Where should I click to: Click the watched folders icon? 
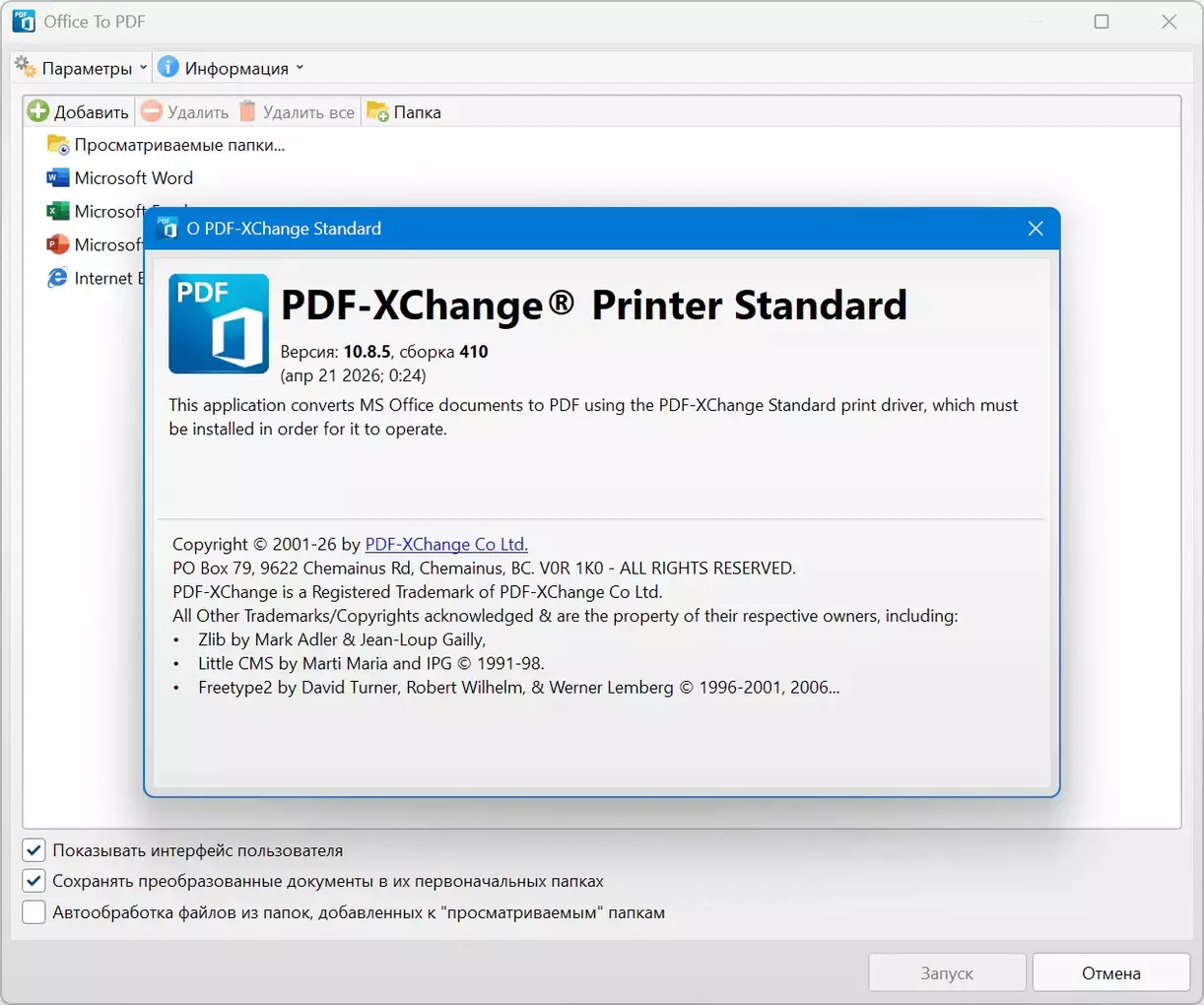[x=58, y=145]
